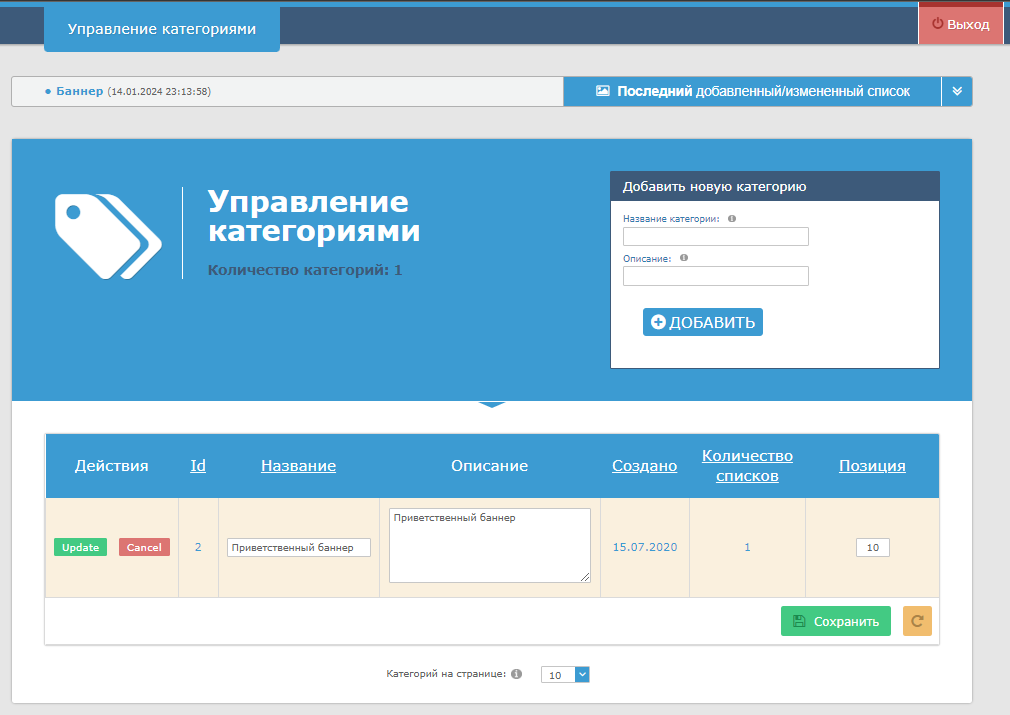Sort table by Количество списков
The height and width of the screenshot is (715, 1010).
click(747, 466)
